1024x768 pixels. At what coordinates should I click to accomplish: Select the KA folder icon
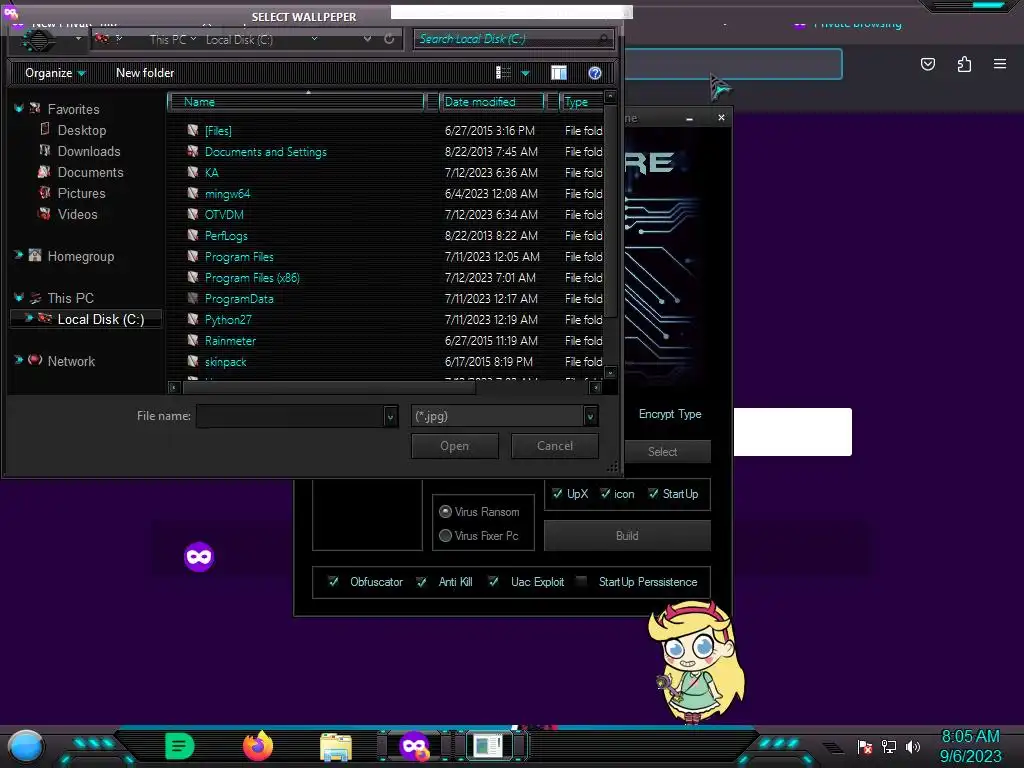point(193,172)
